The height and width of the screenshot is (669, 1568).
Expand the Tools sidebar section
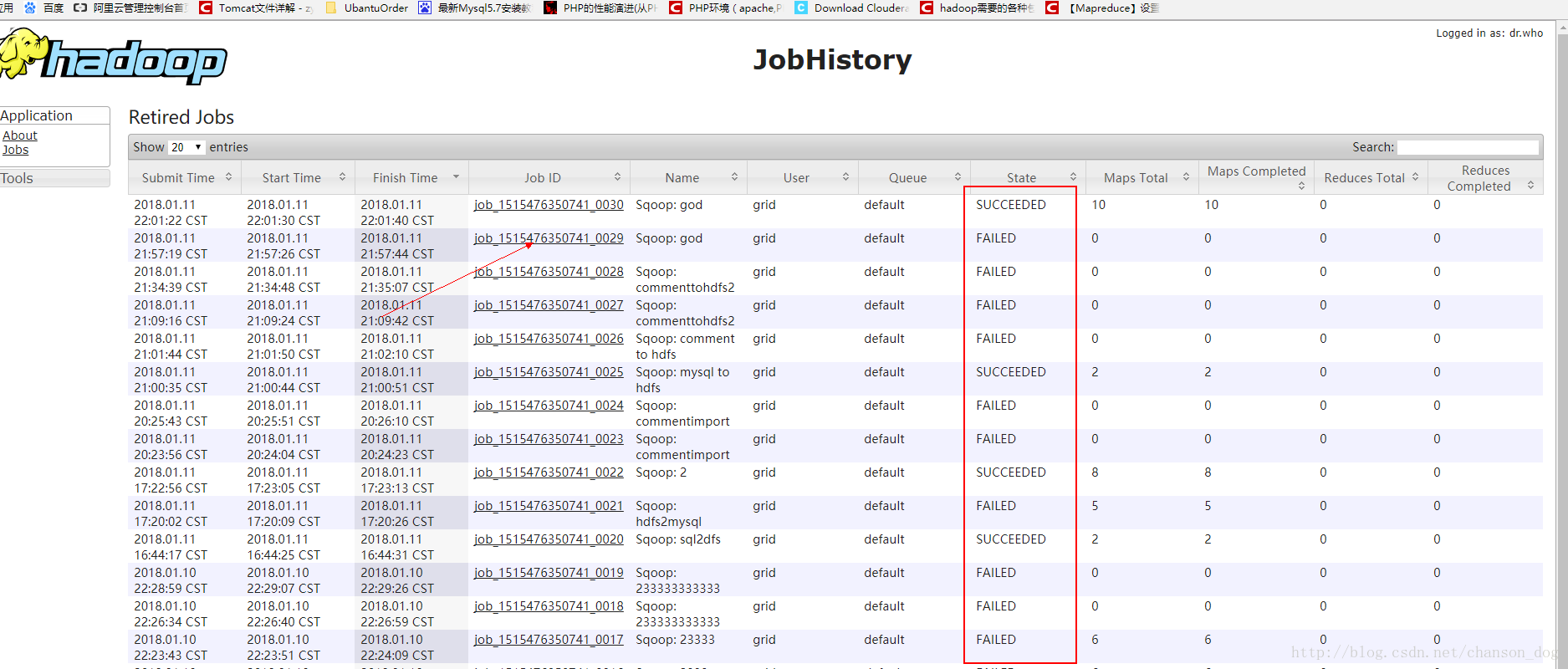[55, 178]
